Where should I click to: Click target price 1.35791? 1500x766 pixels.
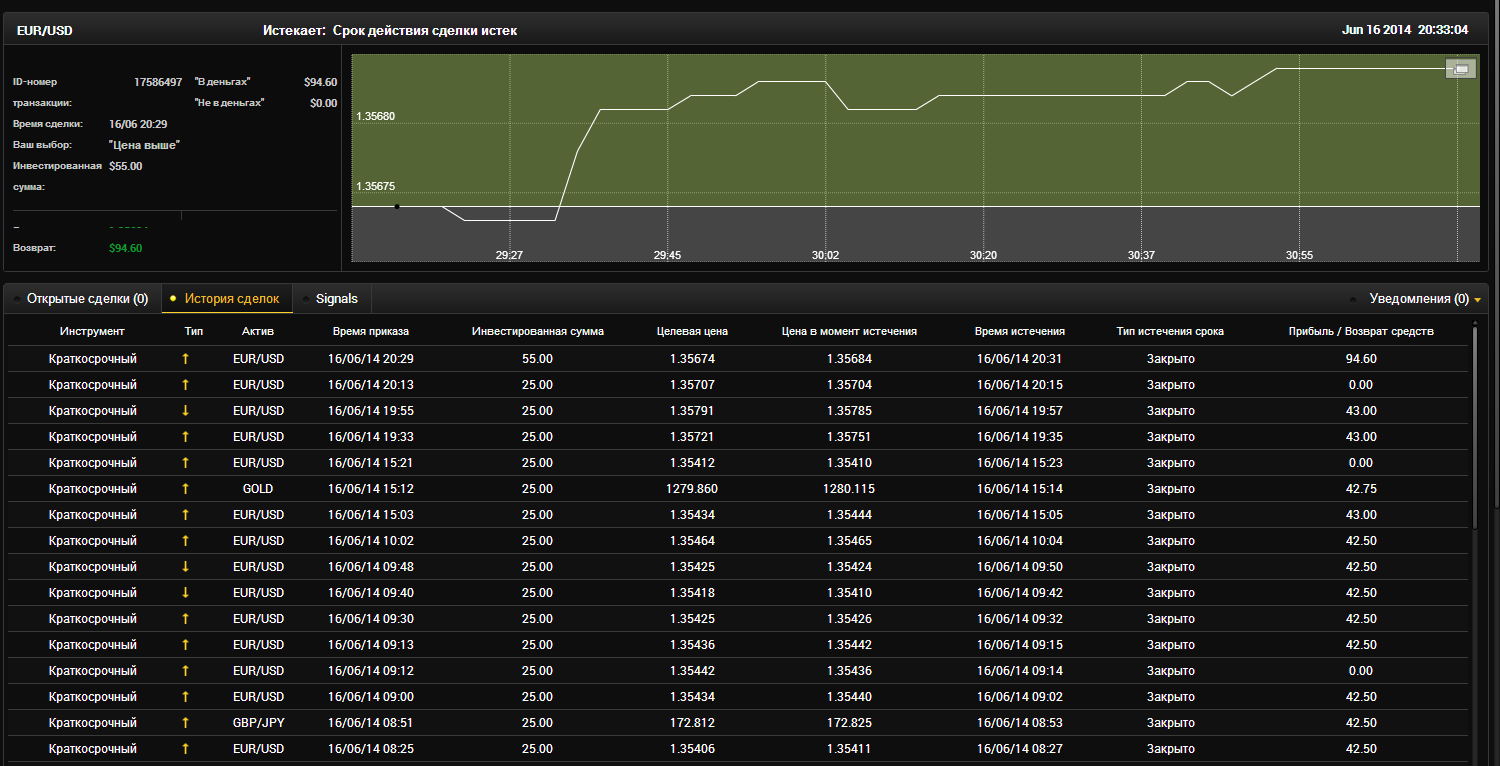(692, 411)
